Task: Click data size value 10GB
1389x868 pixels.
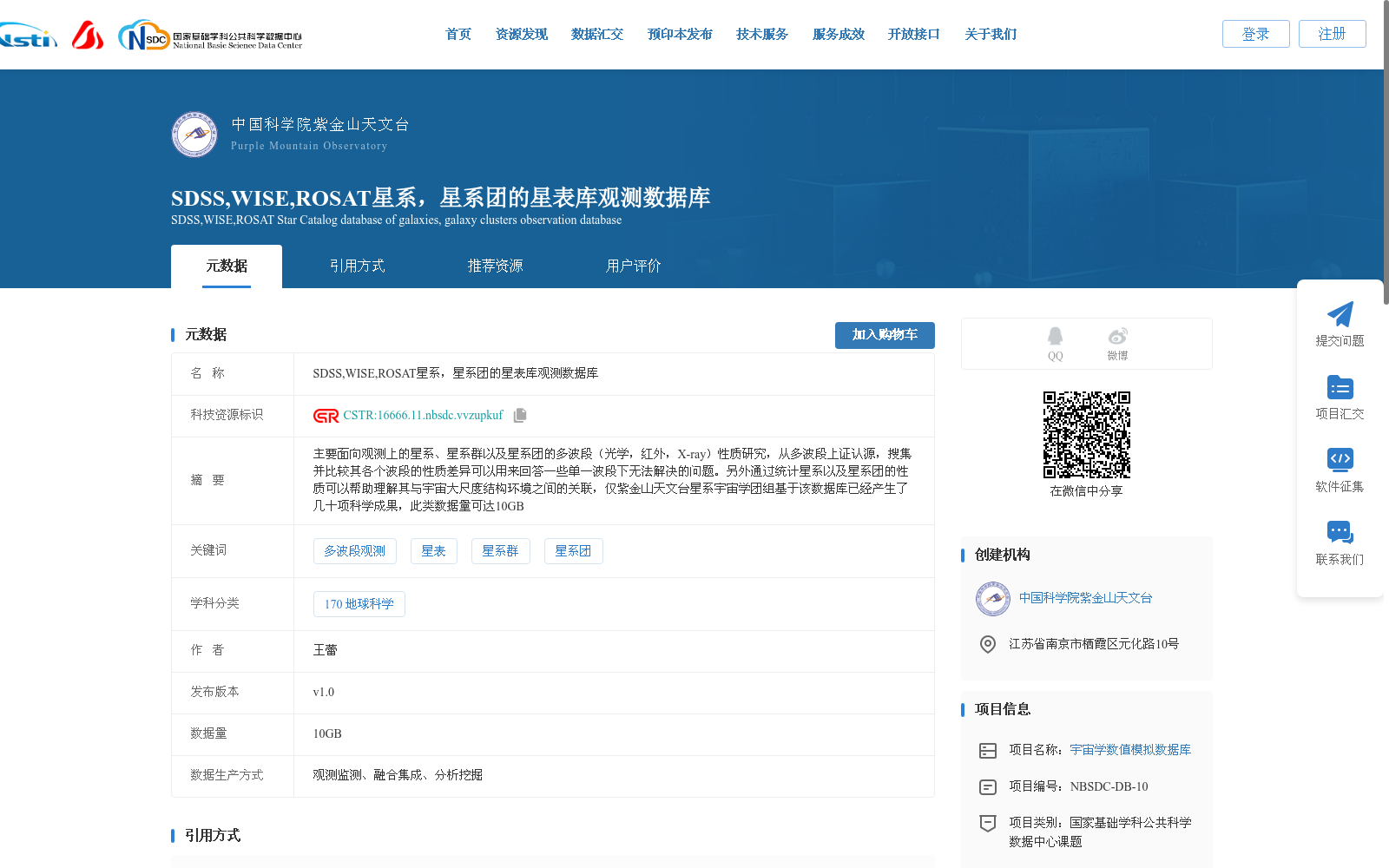Action: coord(327,733)
